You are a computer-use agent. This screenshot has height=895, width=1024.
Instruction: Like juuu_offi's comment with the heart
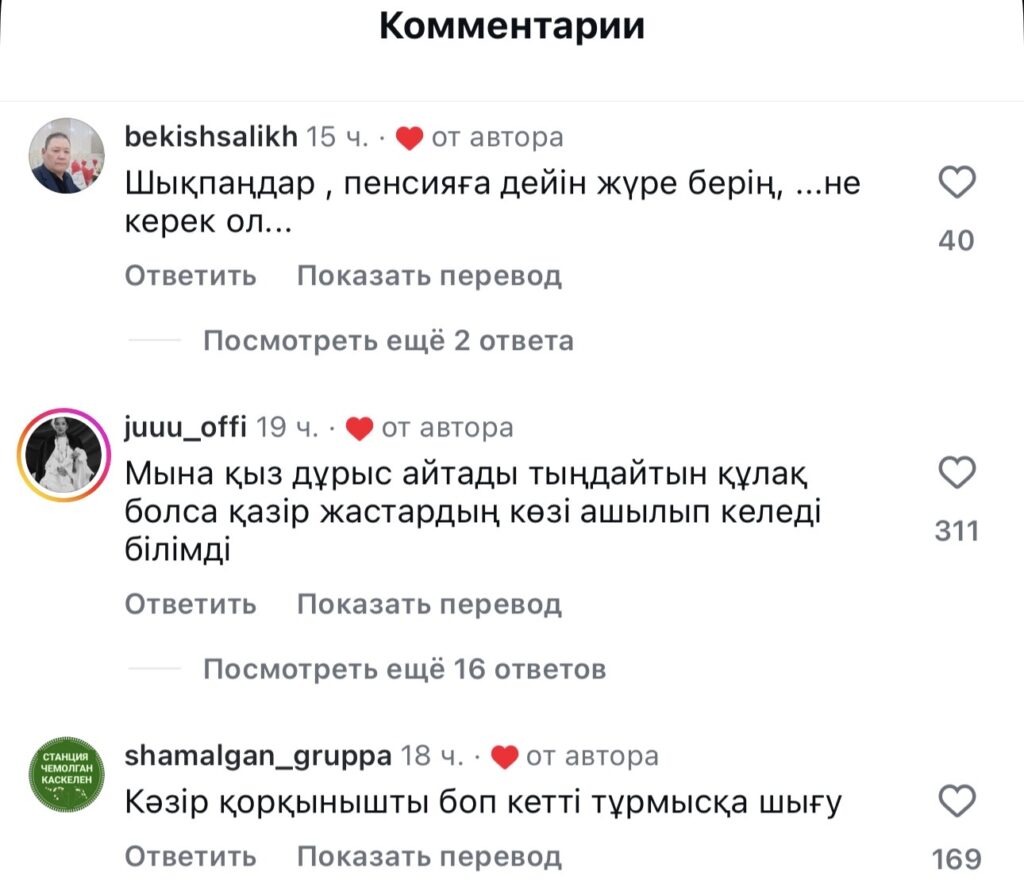click(x=958, y=473)
